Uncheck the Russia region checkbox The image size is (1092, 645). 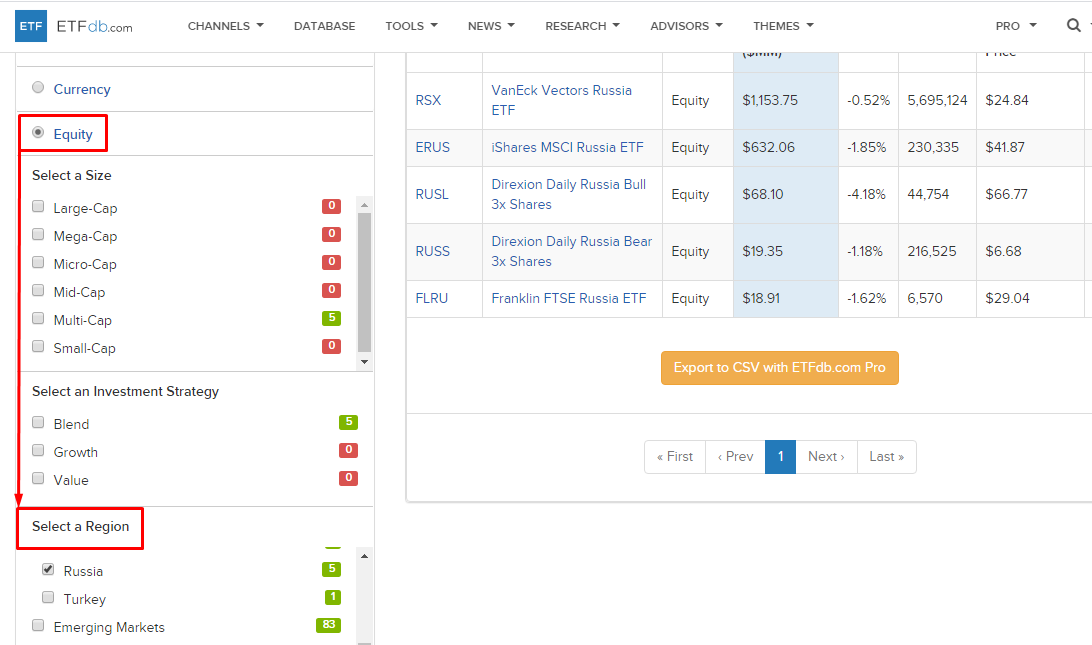point(48,569)
